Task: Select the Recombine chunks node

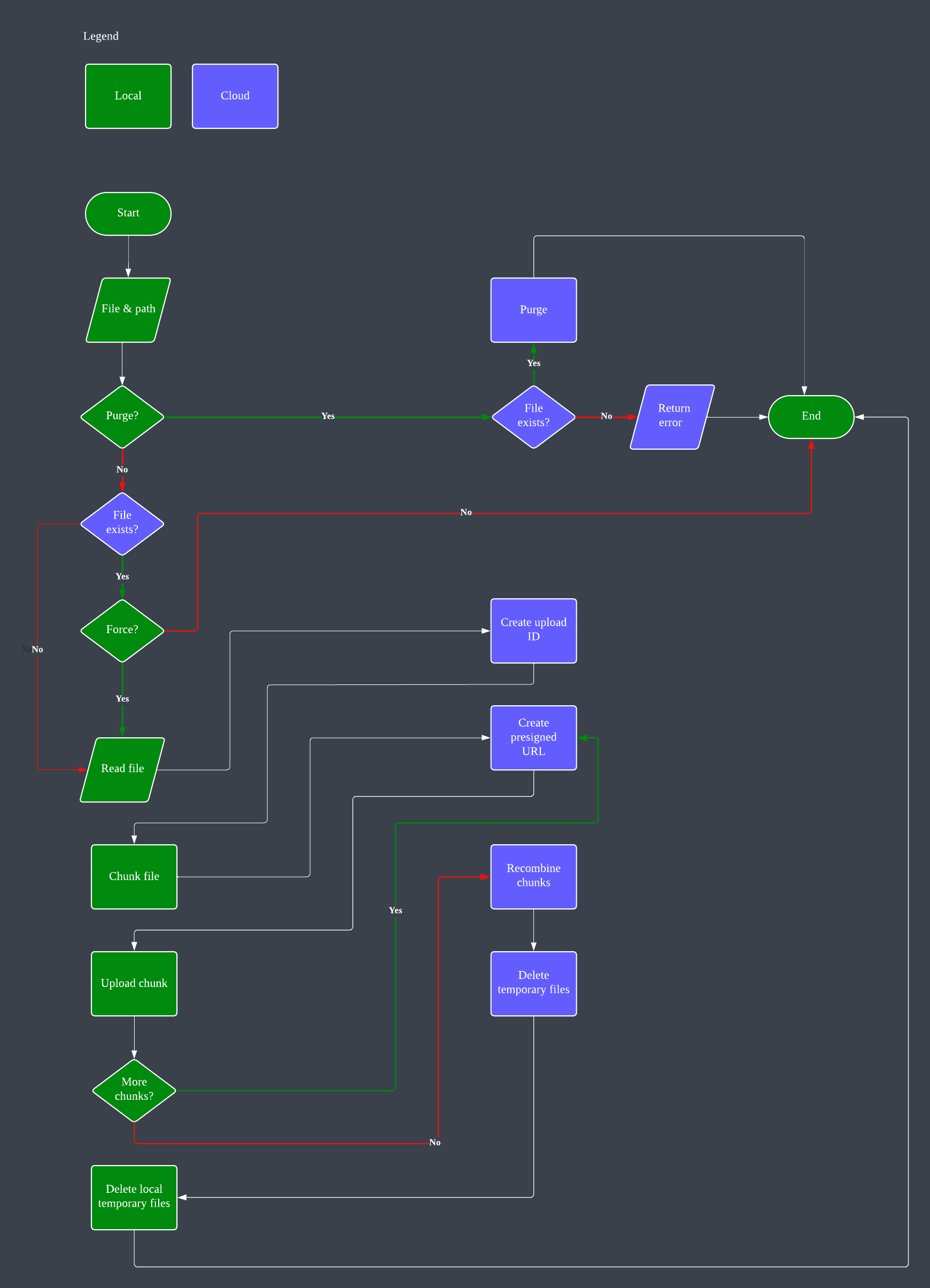Action: [x=532, y=876]
